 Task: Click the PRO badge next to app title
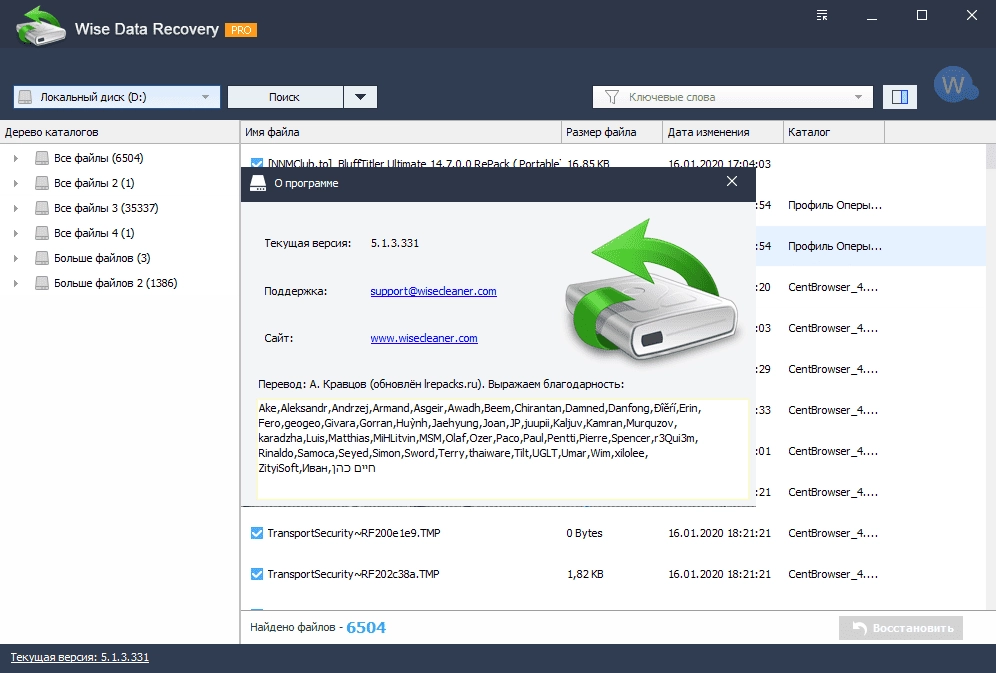click(241, 30)
